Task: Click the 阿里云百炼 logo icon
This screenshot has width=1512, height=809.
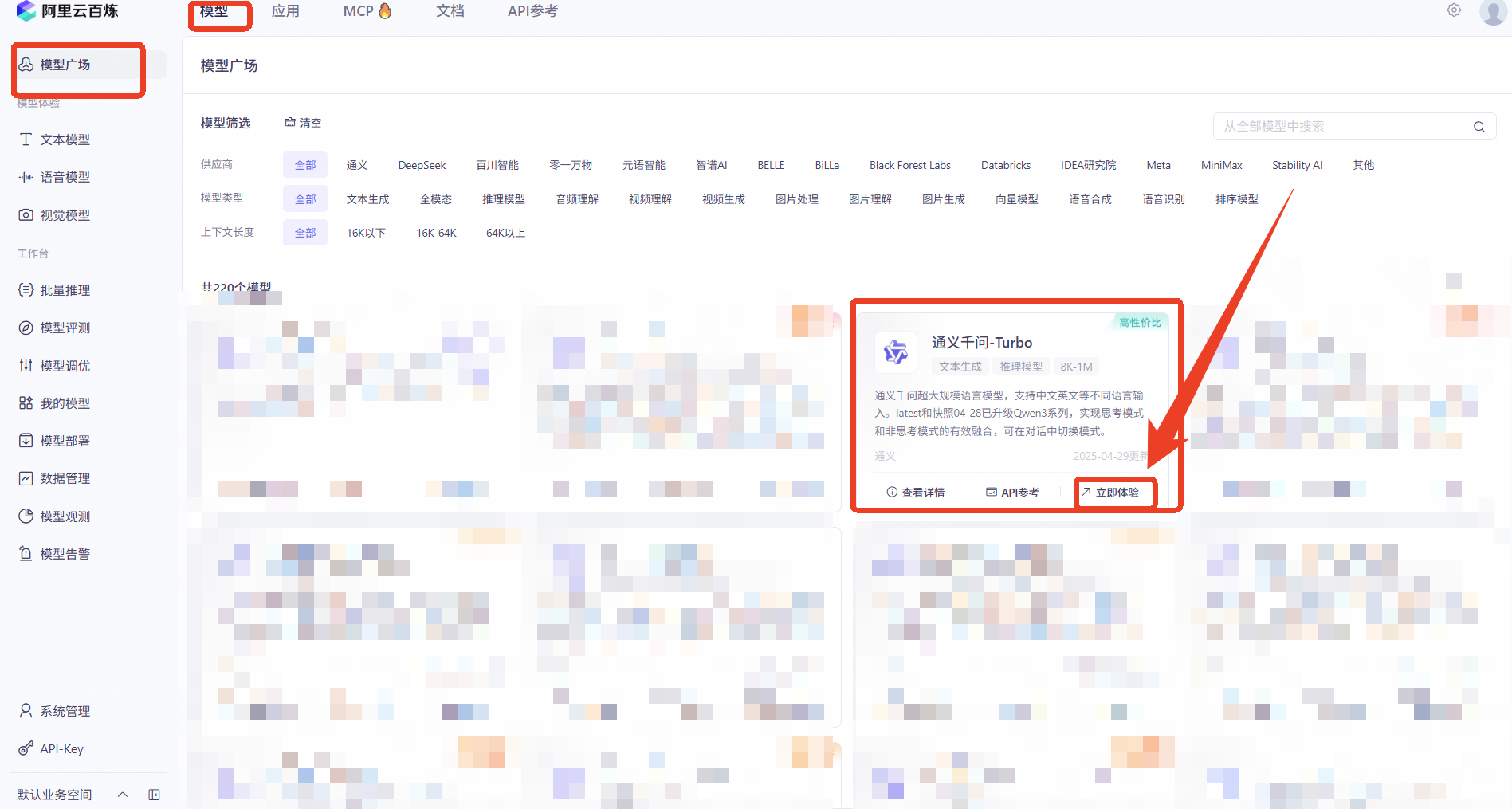Action: point(26,10)
